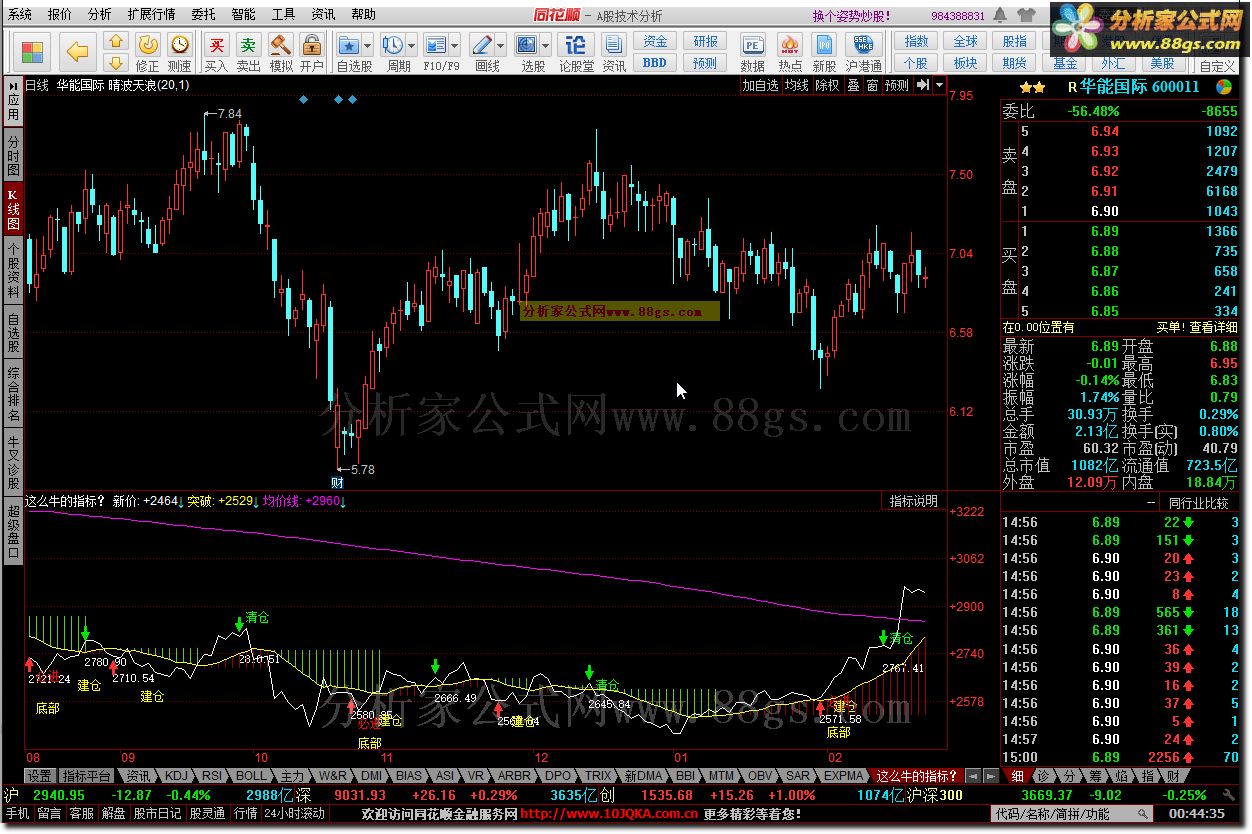1252x834 pixels.
Task: Expand the F10/F9 dropdown arrow
Action: [456, 46]
